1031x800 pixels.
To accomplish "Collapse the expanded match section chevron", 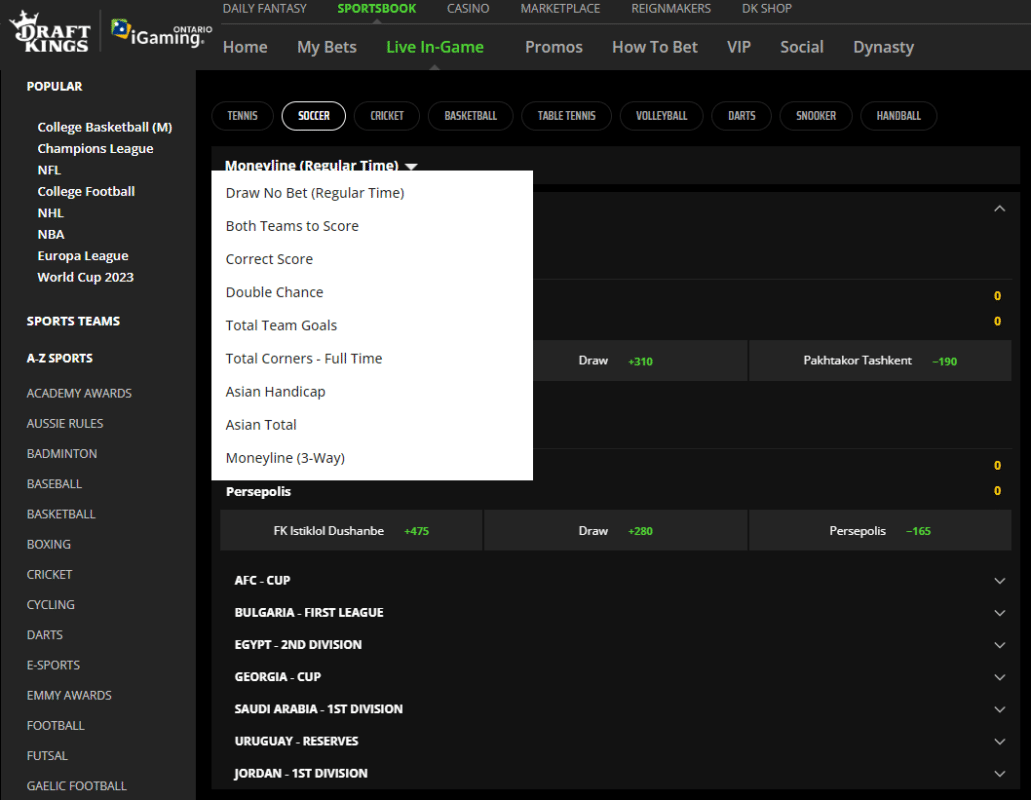I will 999,208.
